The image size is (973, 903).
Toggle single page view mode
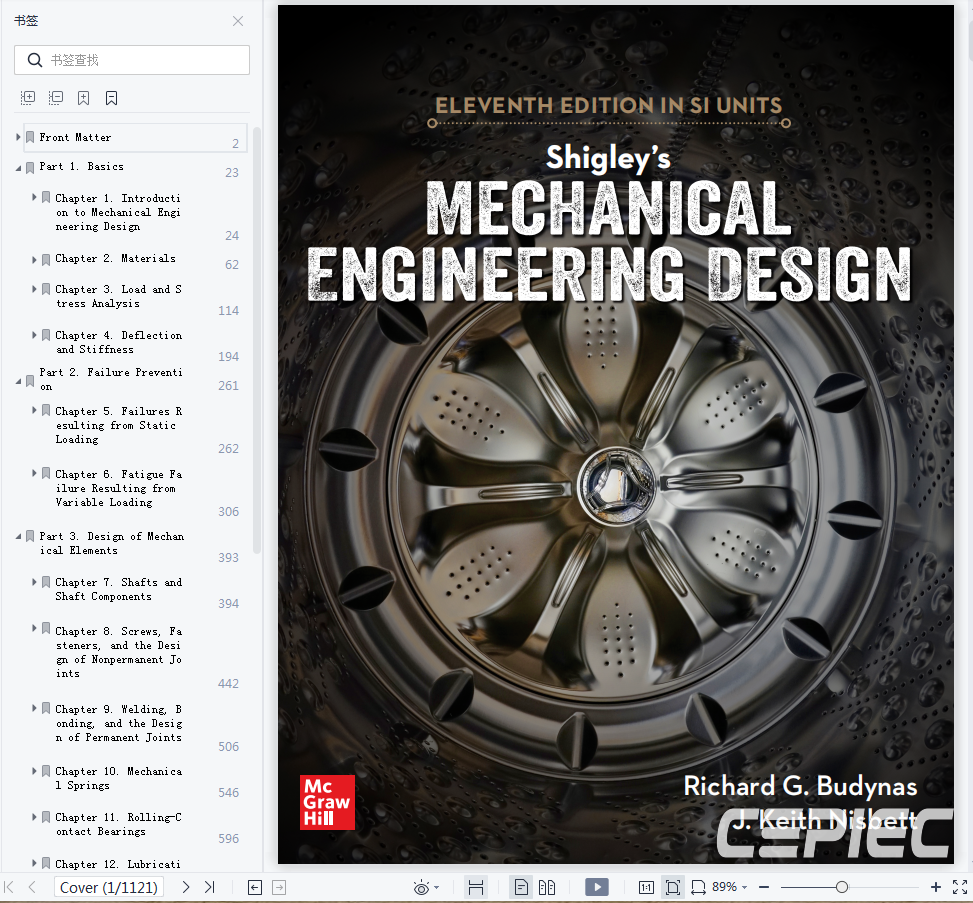coord(521,887)
